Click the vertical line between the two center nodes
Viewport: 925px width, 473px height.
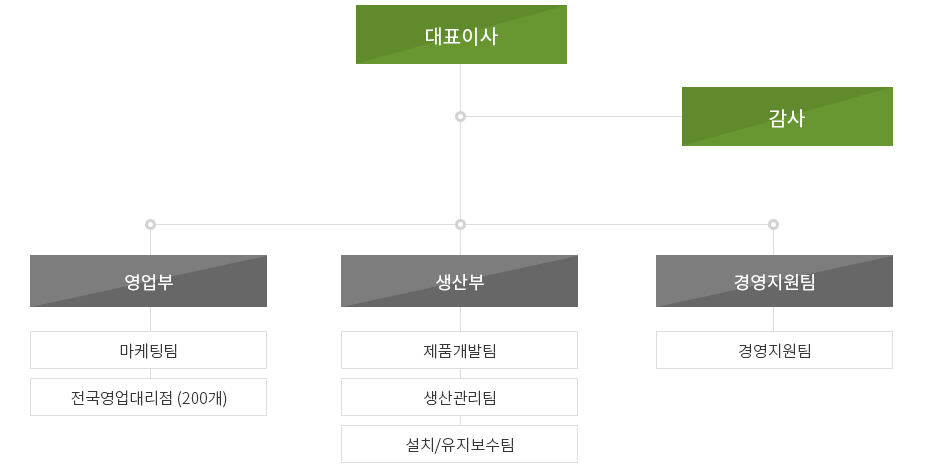tap(460, 170)
